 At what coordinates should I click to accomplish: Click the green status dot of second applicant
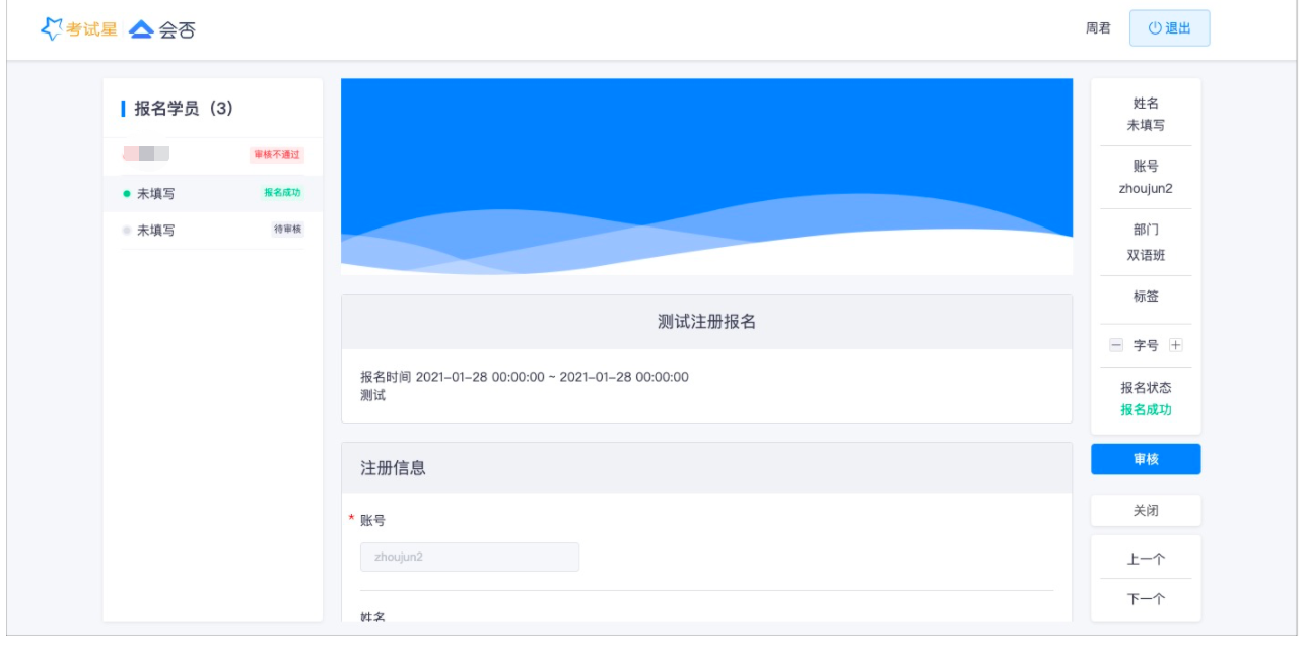click(x=127, y=194)
